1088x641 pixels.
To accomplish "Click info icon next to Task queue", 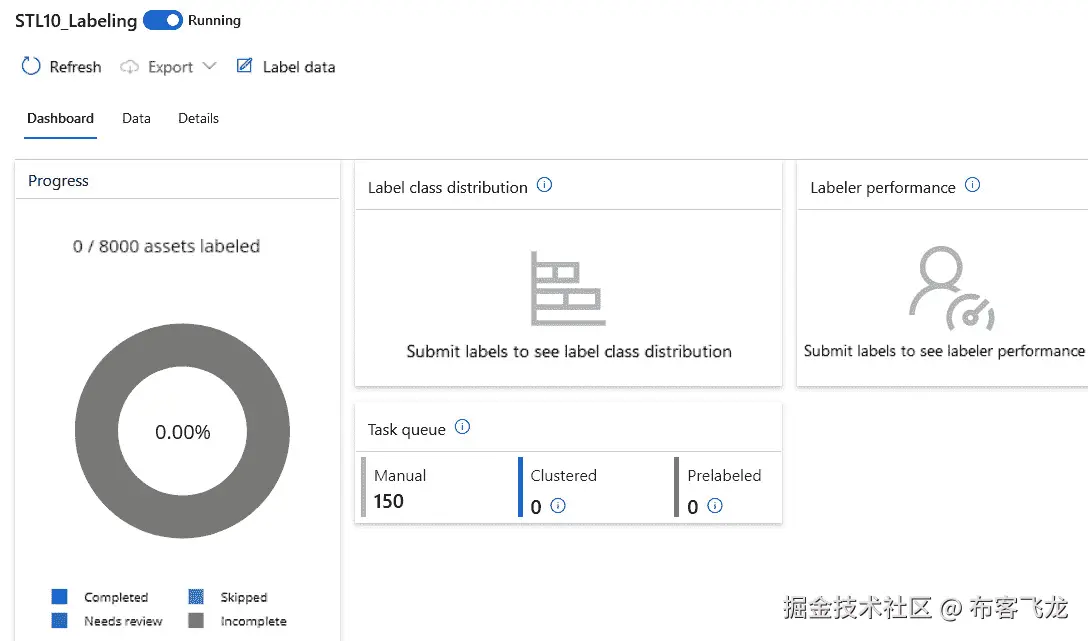I will (x=462, y=427).
